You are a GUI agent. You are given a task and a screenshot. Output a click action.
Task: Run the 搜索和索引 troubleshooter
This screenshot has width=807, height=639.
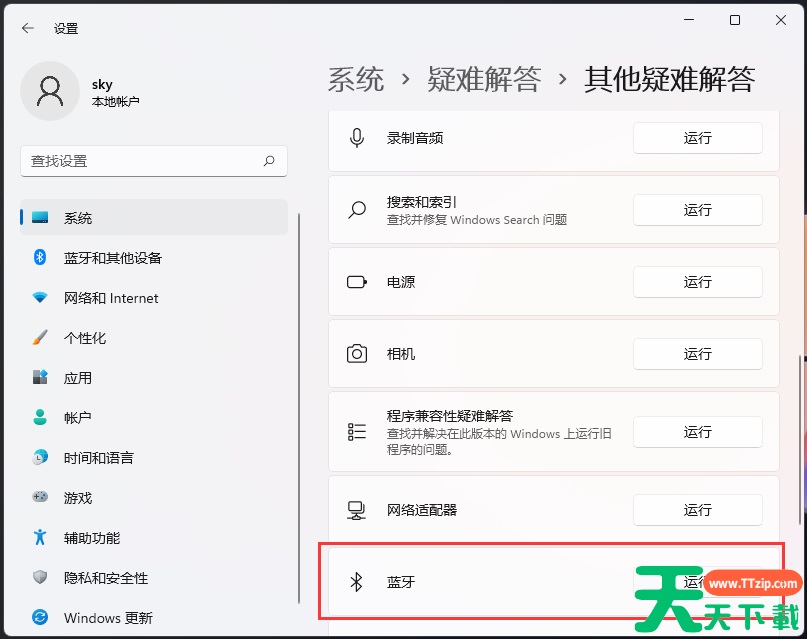[x=697, y=210]
